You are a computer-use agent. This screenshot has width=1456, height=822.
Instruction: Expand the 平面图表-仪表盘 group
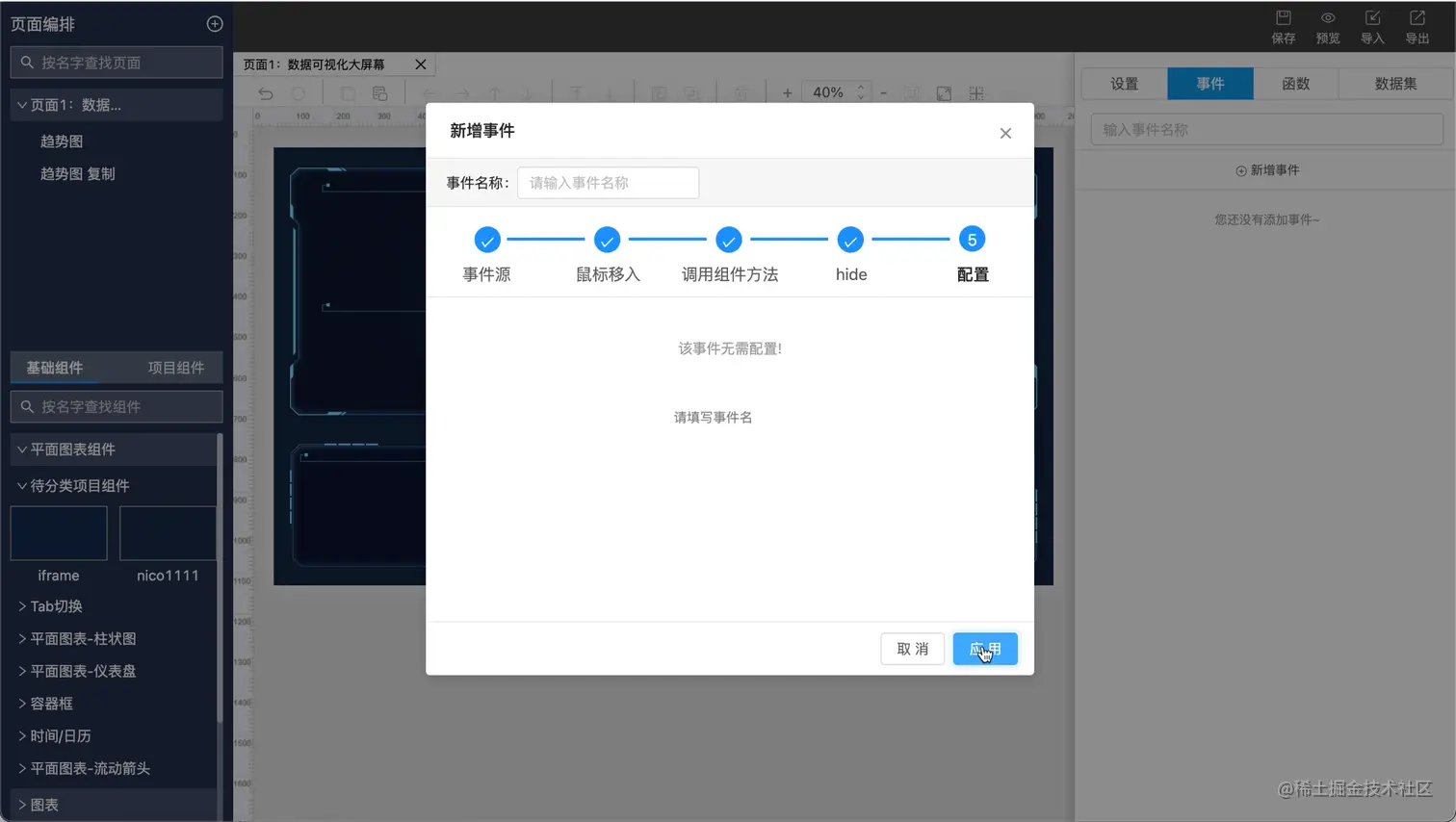[22, 671]
